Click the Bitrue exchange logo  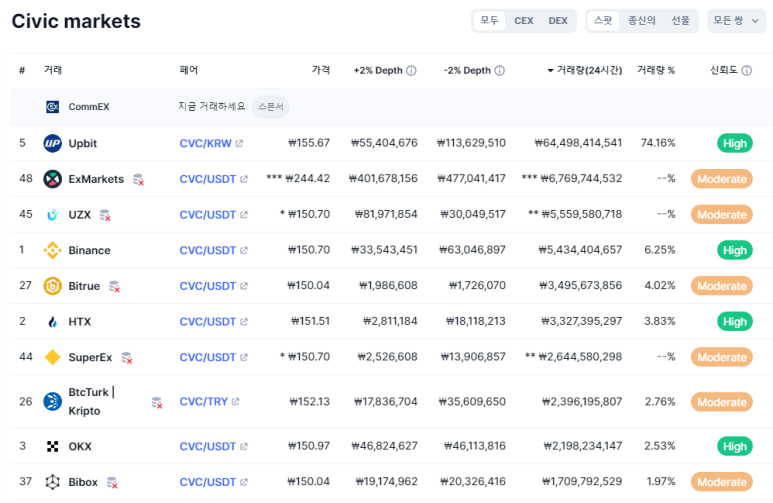click(x=53, y=286)
